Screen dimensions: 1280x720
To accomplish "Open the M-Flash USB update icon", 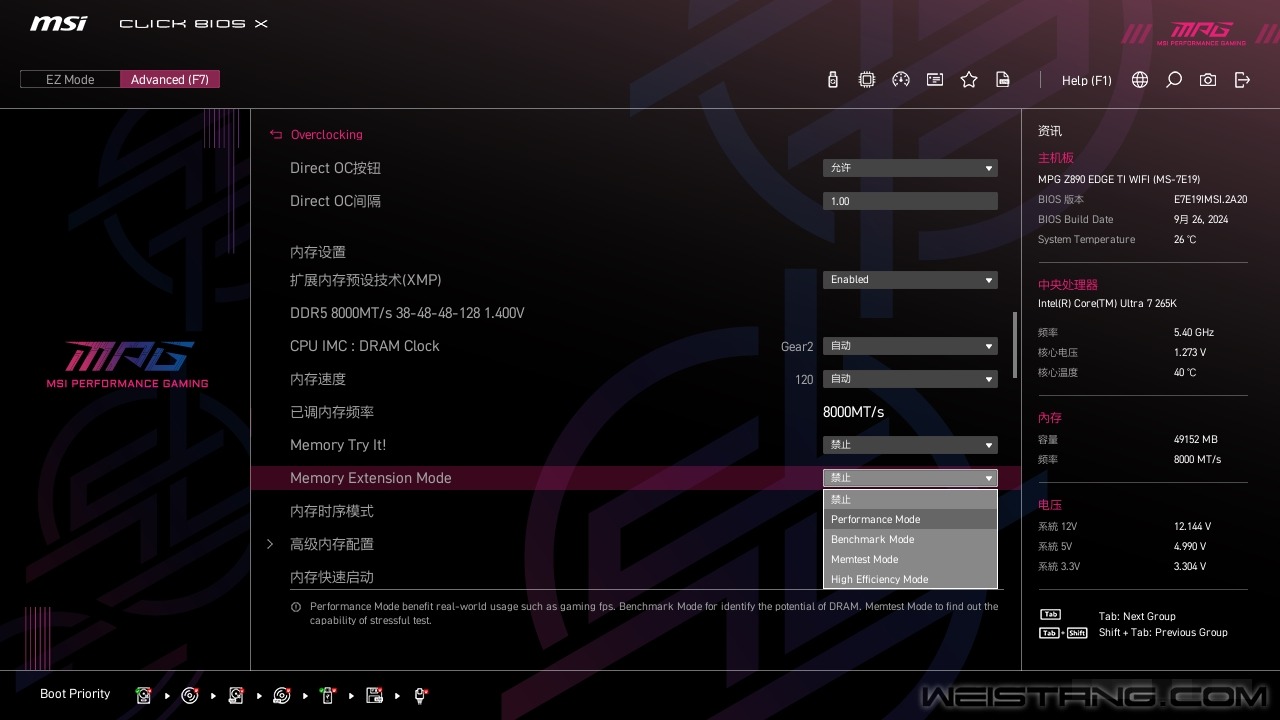I will (833, 80).
